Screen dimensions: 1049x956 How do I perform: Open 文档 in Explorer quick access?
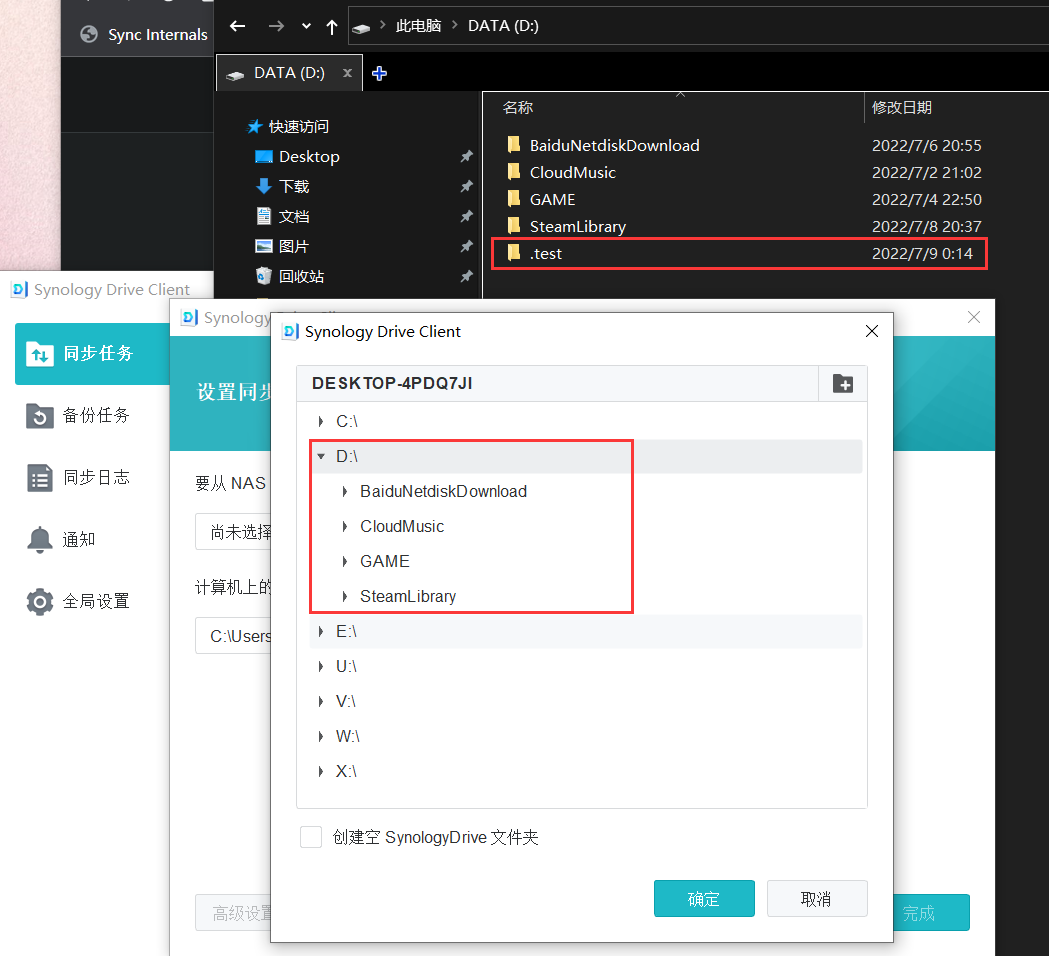282,217
